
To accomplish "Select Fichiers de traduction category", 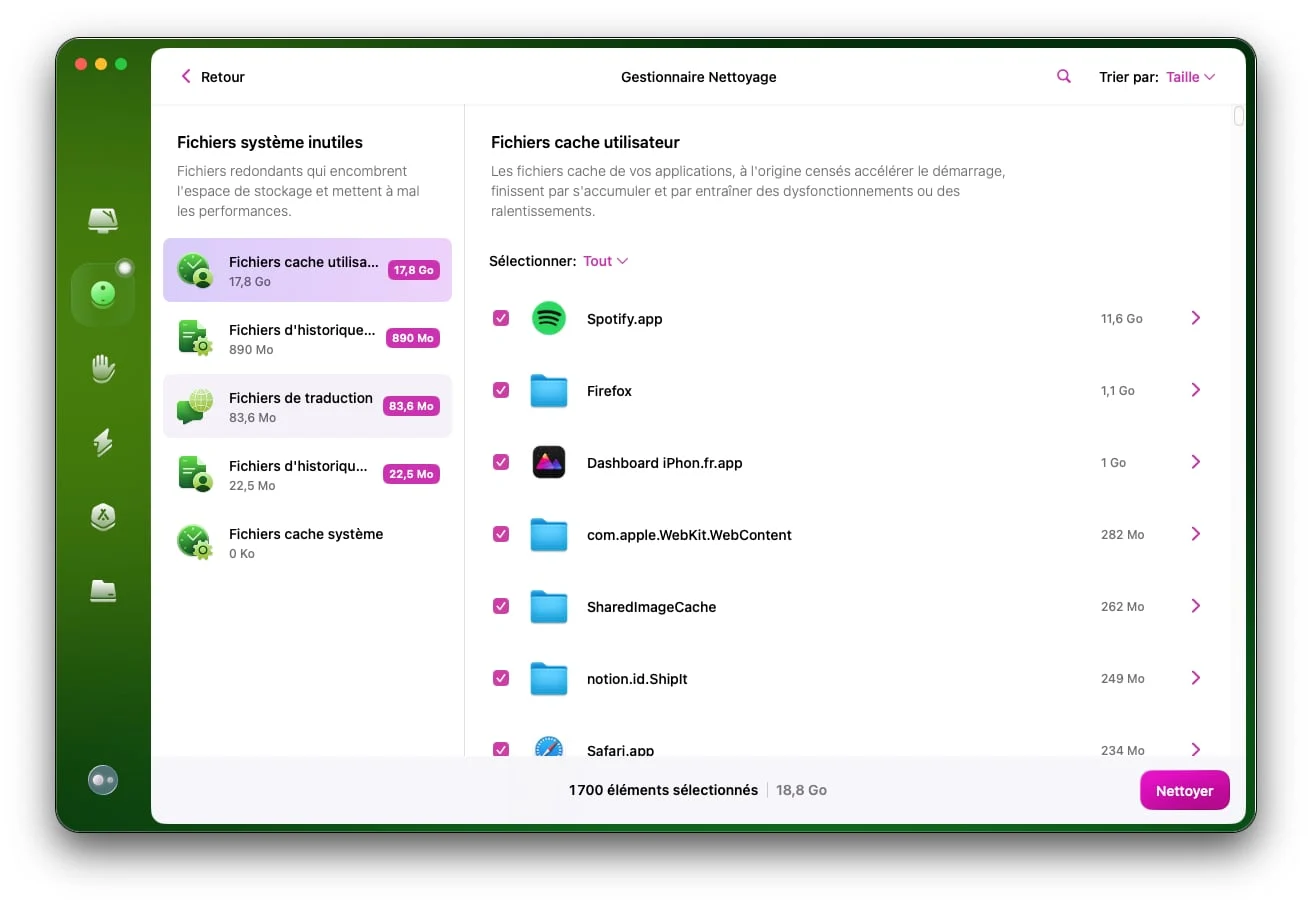I will (x=307, y=406).
